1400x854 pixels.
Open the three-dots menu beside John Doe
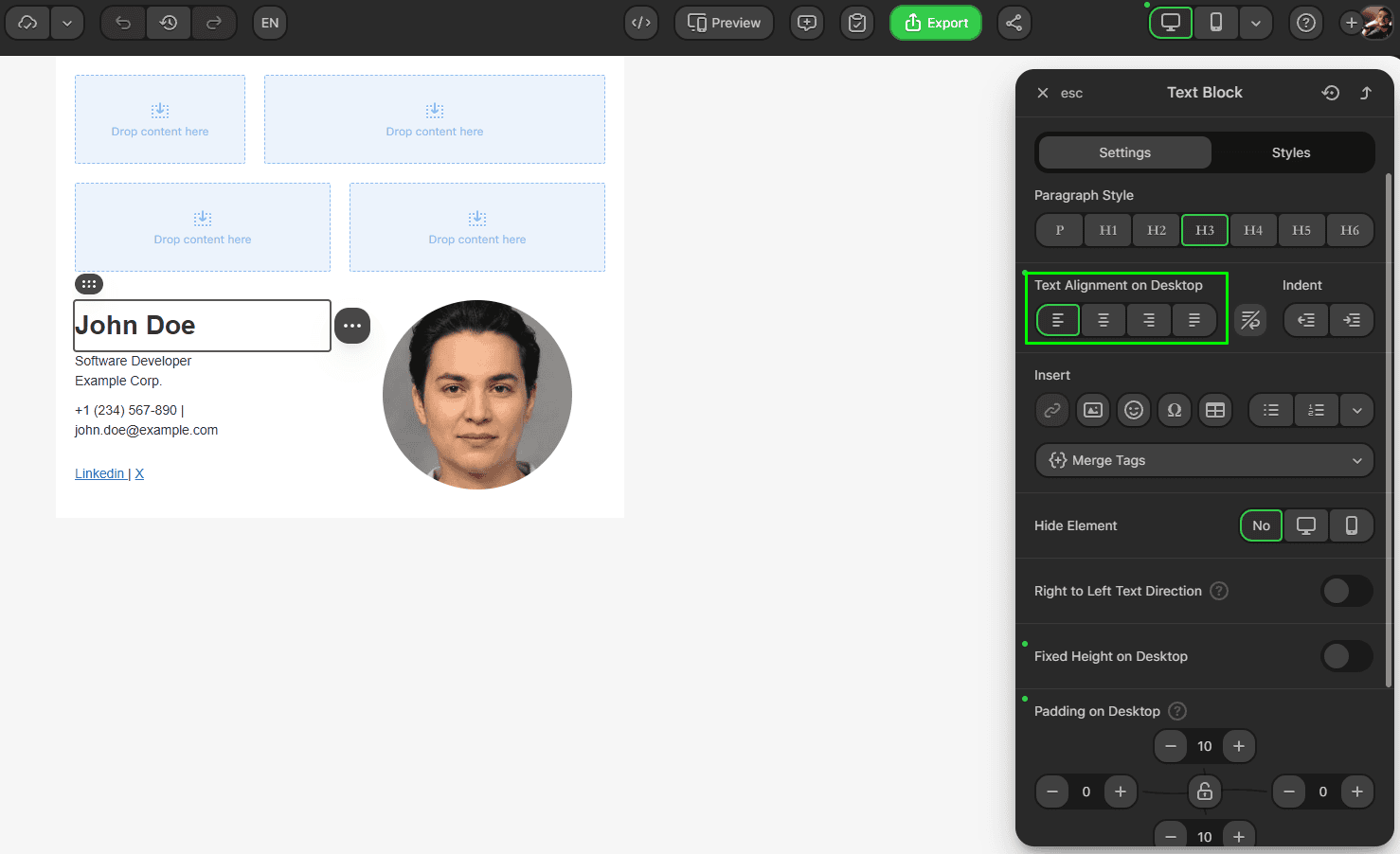coord(352,326)
